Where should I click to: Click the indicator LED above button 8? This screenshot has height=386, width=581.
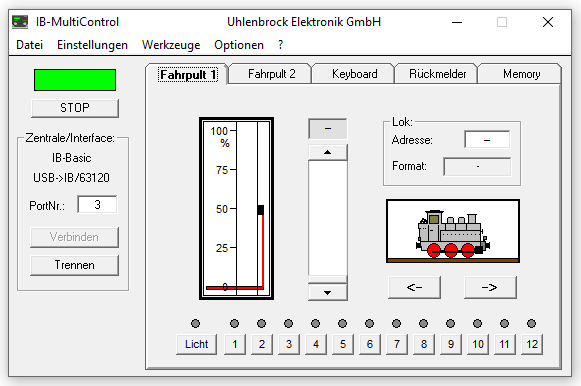coord(424,323)
